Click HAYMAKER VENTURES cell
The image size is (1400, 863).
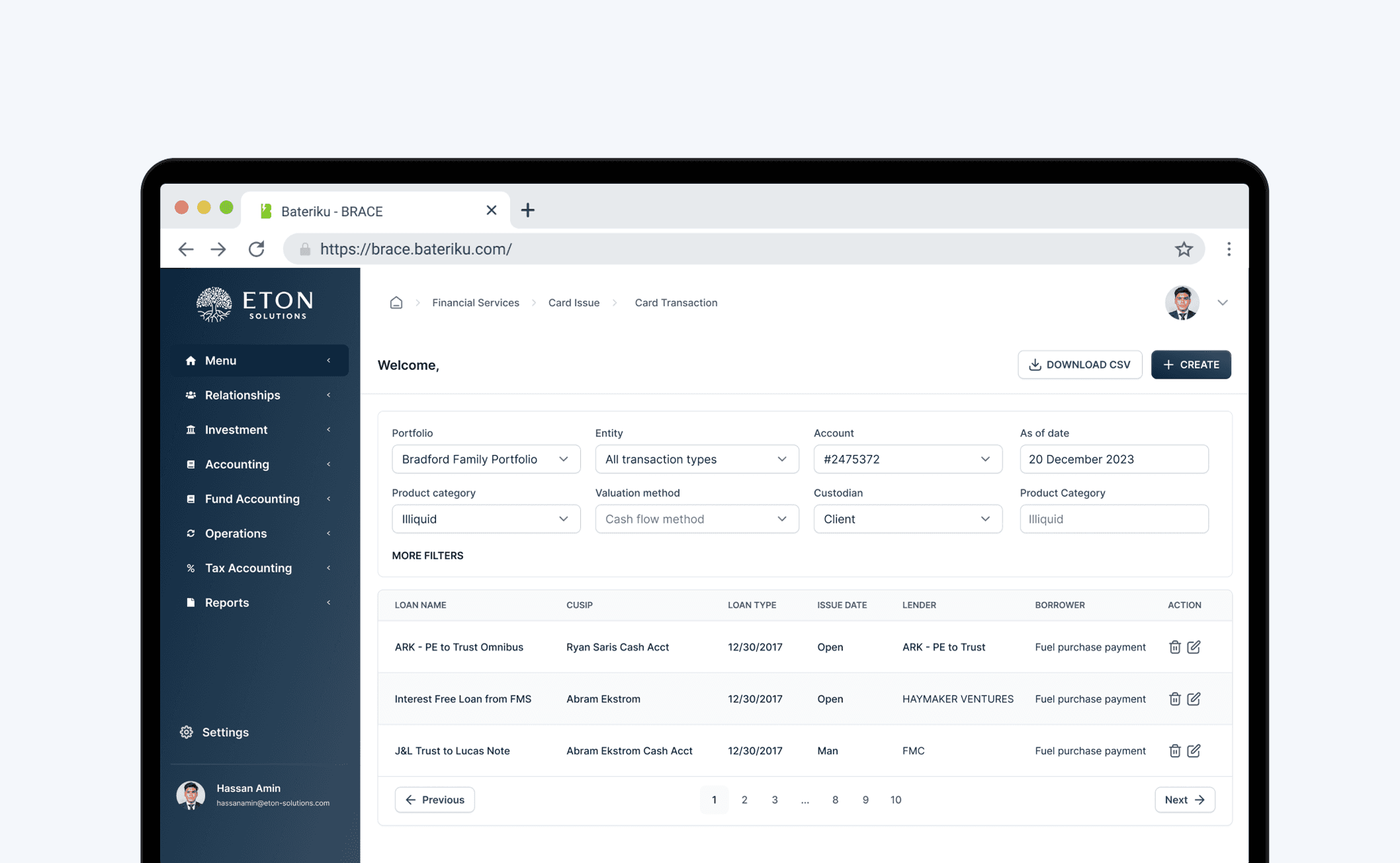pyautogui.click(x=957, y=699)
